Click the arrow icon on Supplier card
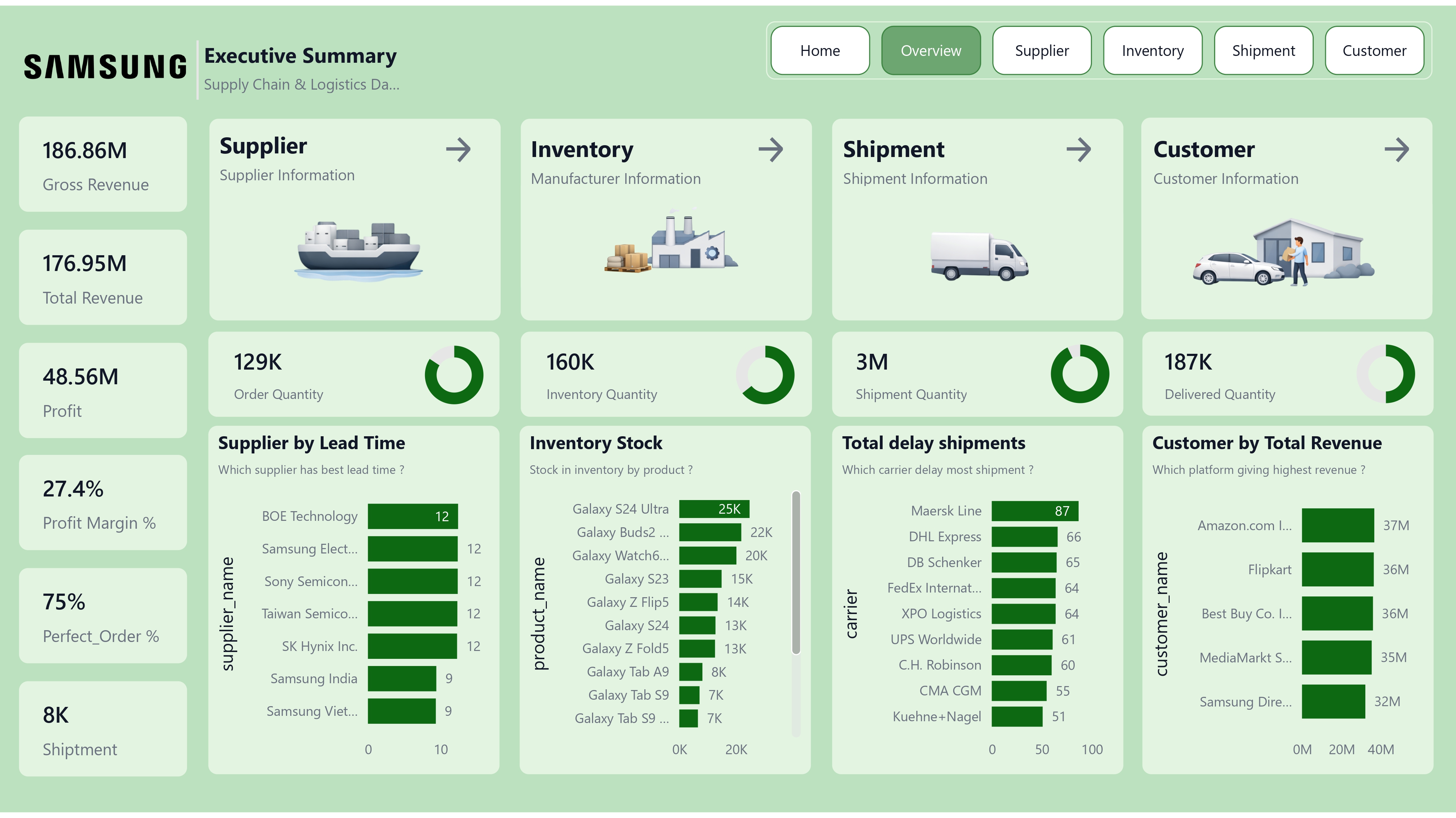Image resolution: width=1456 pixels, height=818 pixels. (458, 150)
